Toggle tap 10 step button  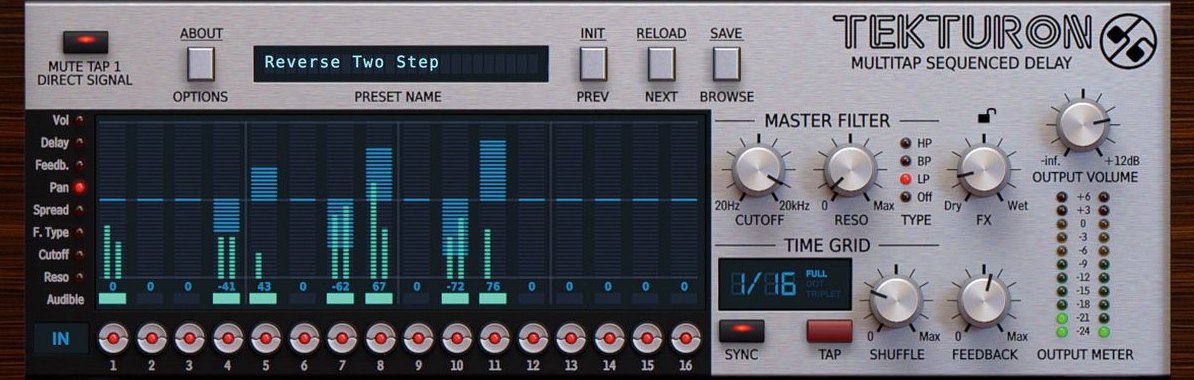(x=457, y=338)
